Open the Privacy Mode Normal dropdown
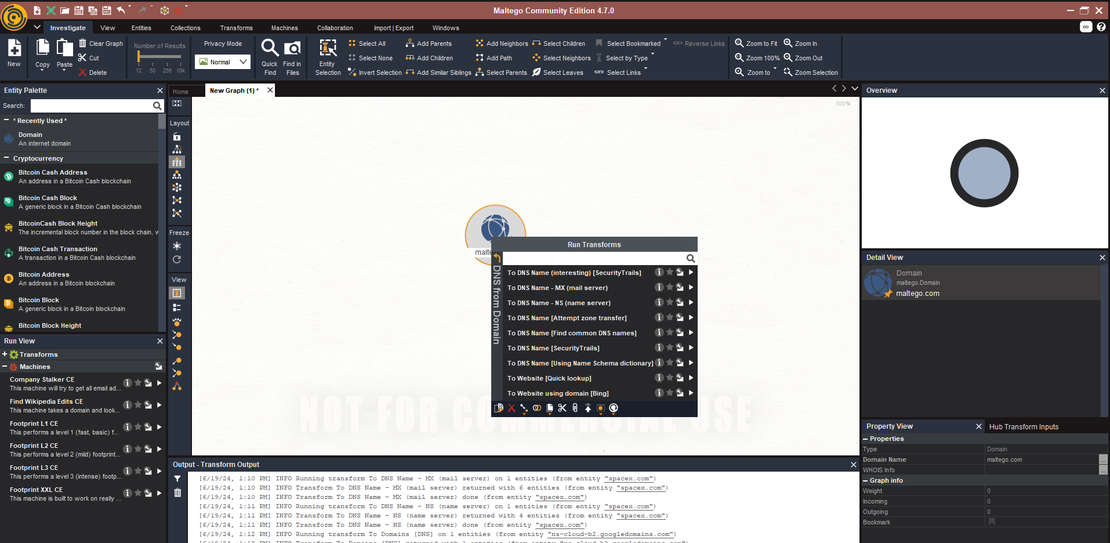 coord(222,62)
